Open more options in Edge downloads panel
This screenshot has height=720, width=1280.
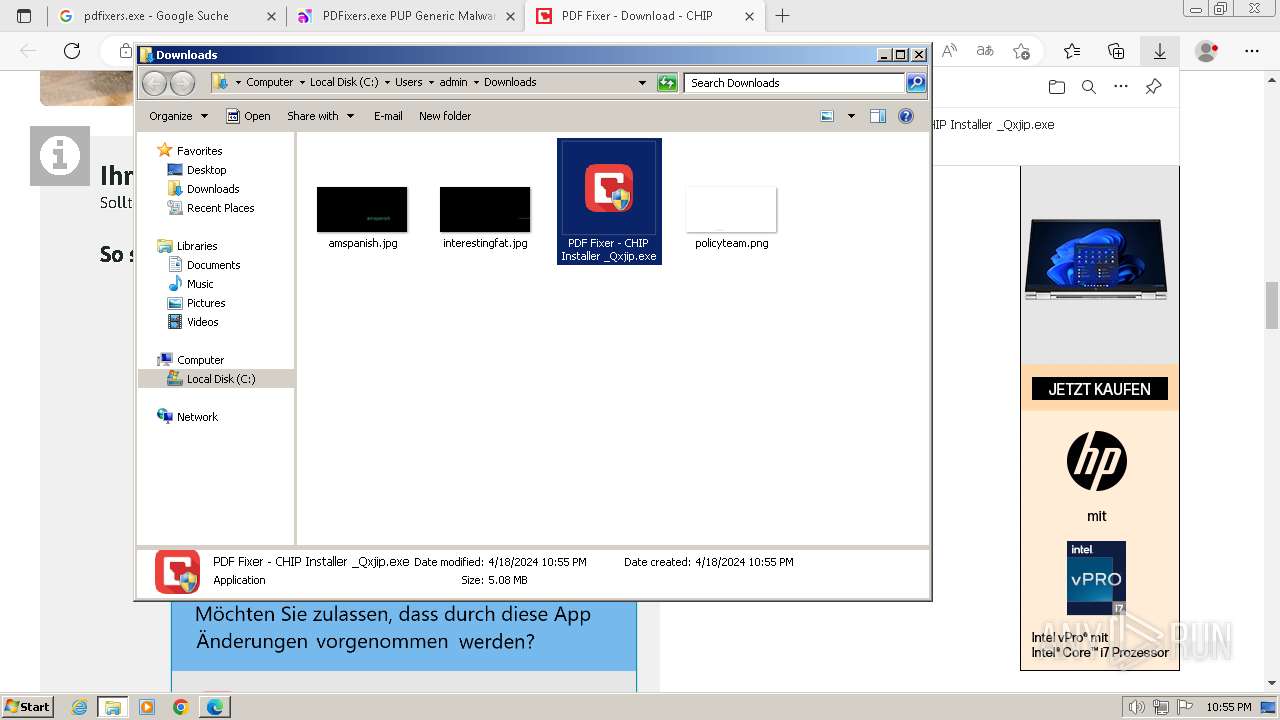[1121, 87]
